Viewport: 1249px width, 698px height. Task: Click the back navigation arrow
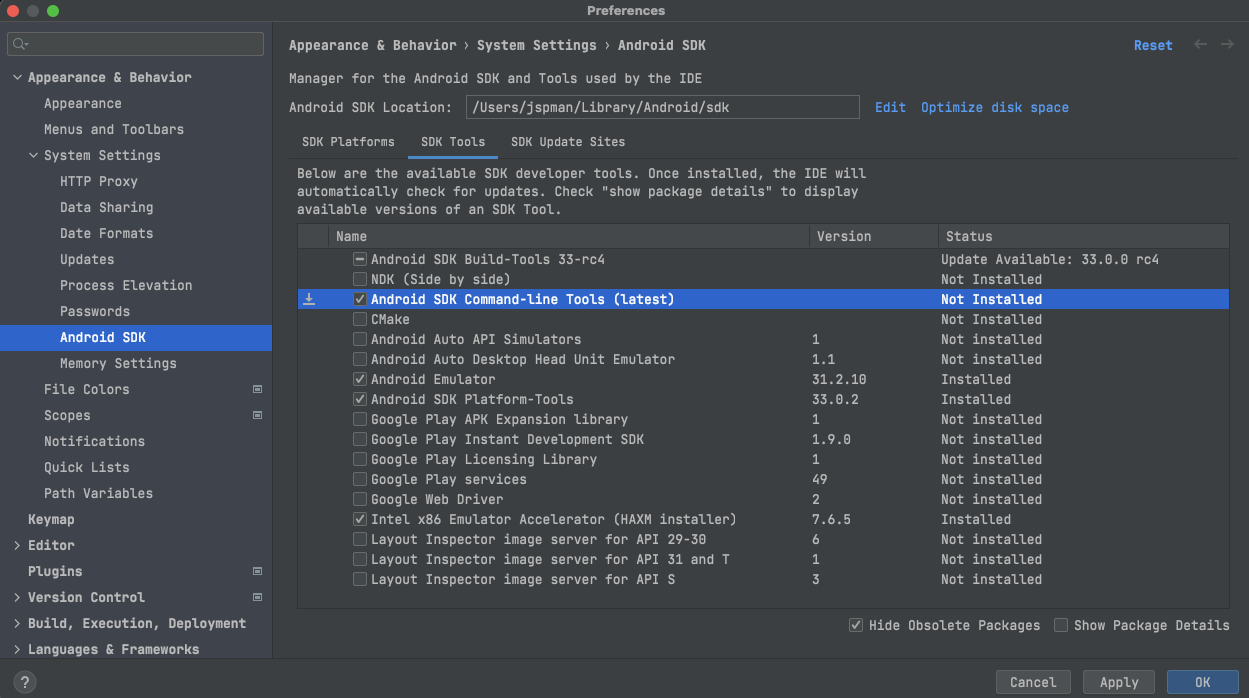[1200, 45]
